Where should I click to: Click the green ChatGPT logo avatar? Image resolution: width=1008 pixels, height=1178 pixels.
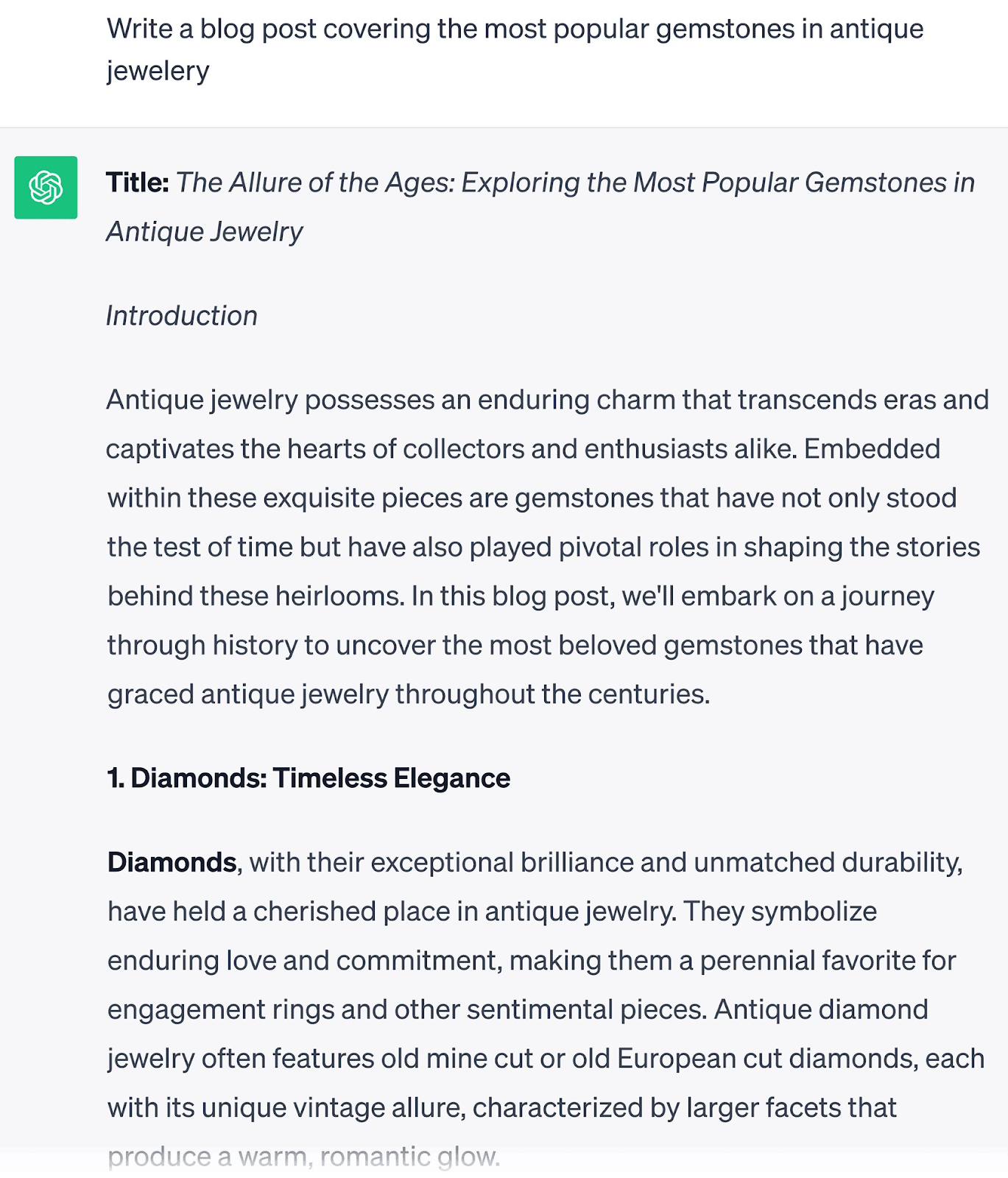click(x=46, y=187)
